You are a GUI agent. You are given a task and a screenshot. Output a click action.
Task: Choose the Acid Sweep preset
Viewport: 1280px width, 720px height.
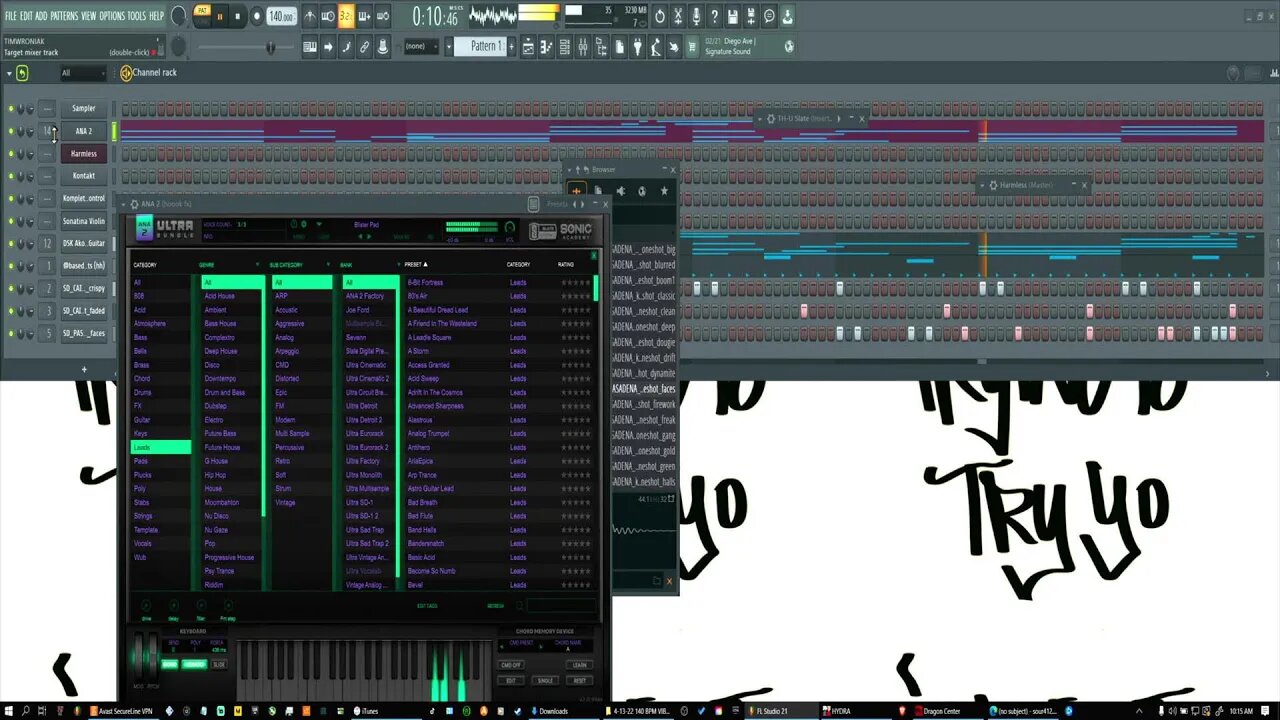pos(423,379)
